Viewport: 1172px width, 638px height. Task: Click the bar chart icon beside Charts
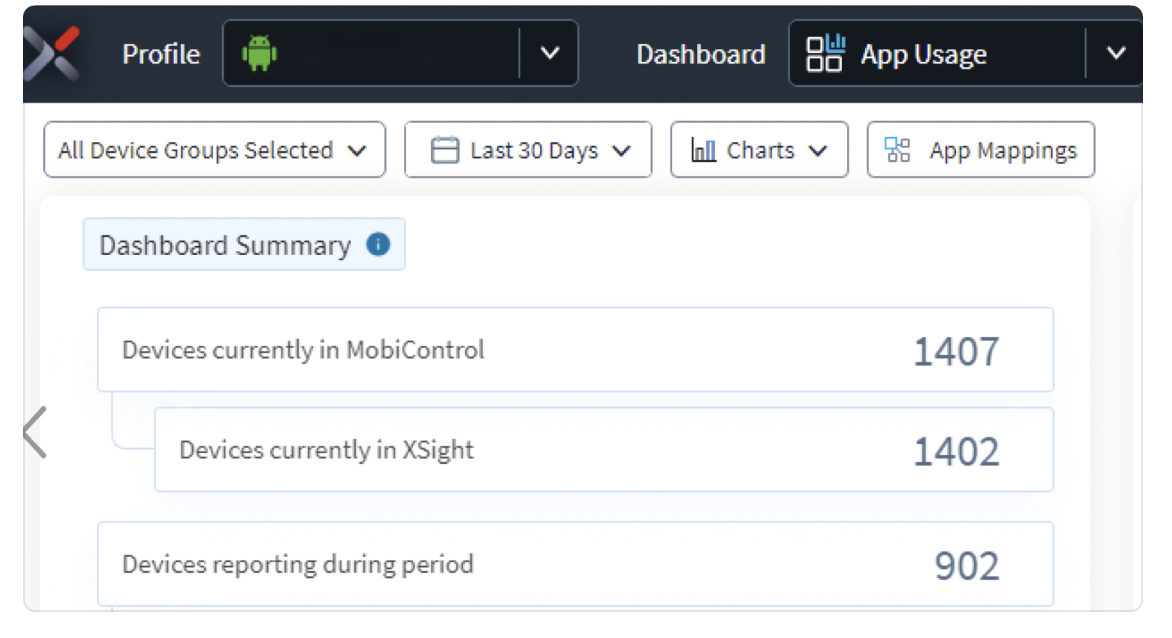click(704, 151)
